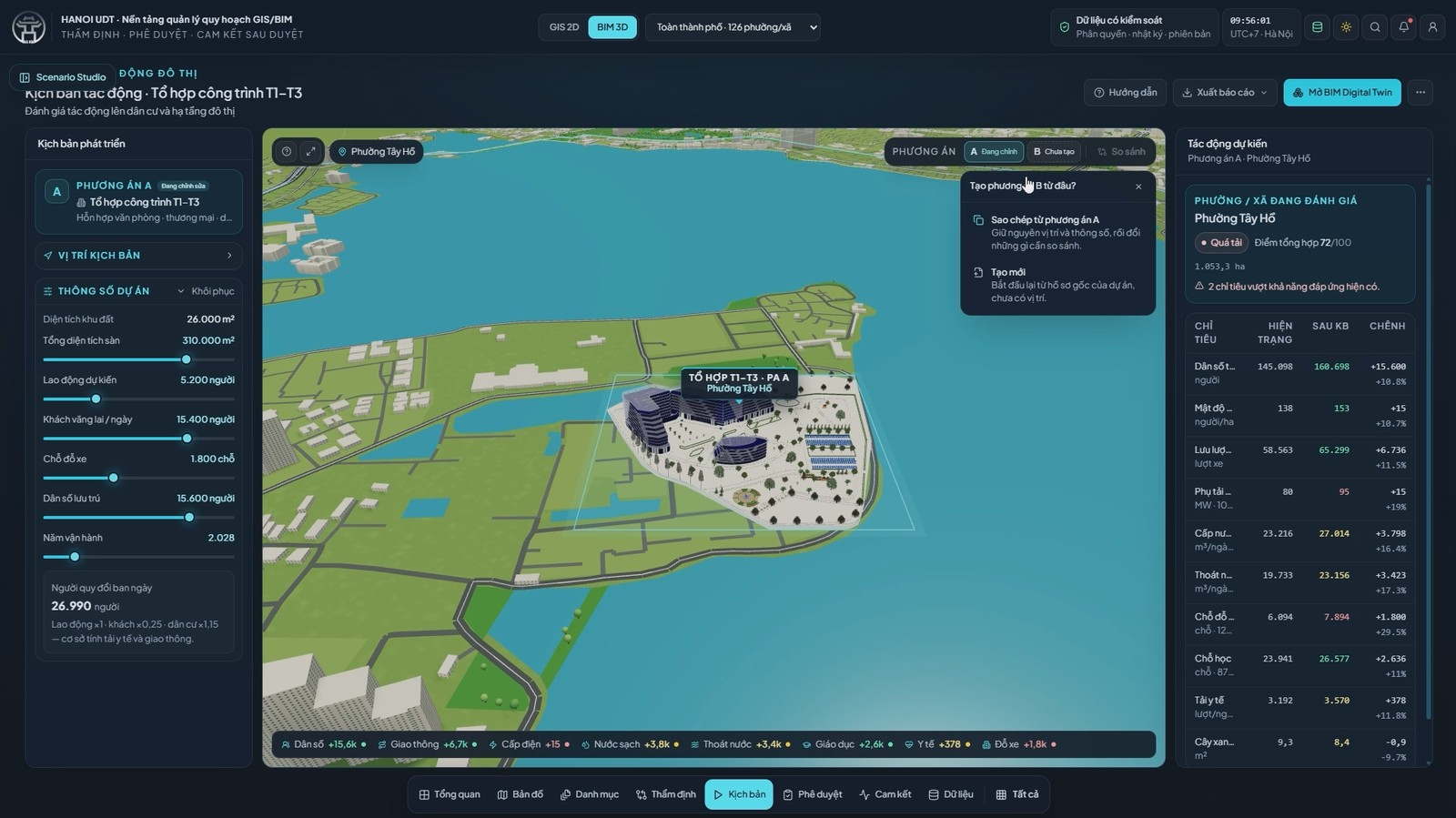Click Mở BIM Digital Twin button

[1342, 92]
